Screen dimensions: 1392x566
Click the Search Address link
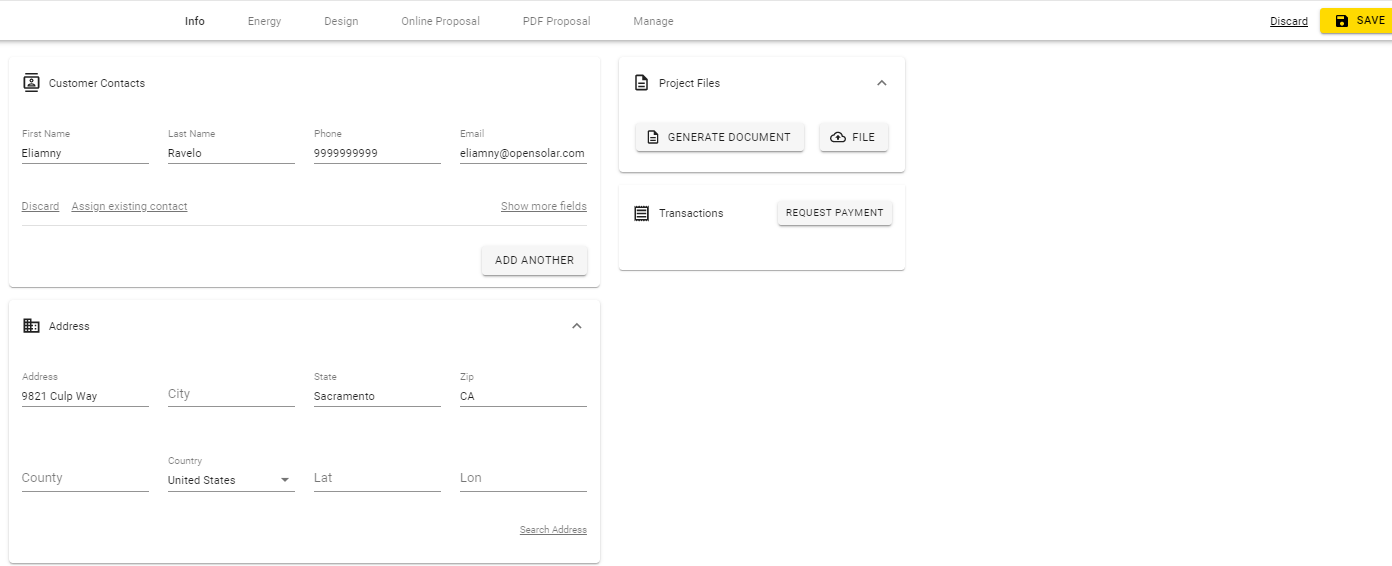(553, 530)
